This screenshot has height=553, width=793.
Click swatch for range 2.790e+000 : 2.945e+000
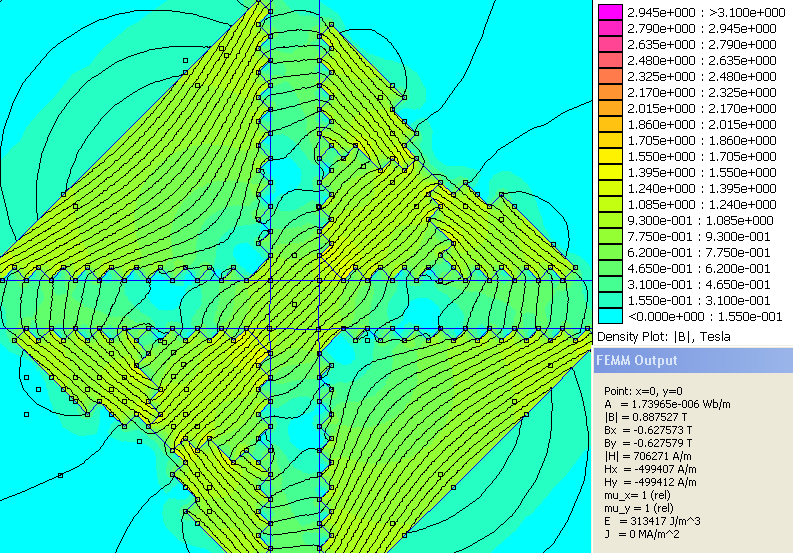[610, 28]
